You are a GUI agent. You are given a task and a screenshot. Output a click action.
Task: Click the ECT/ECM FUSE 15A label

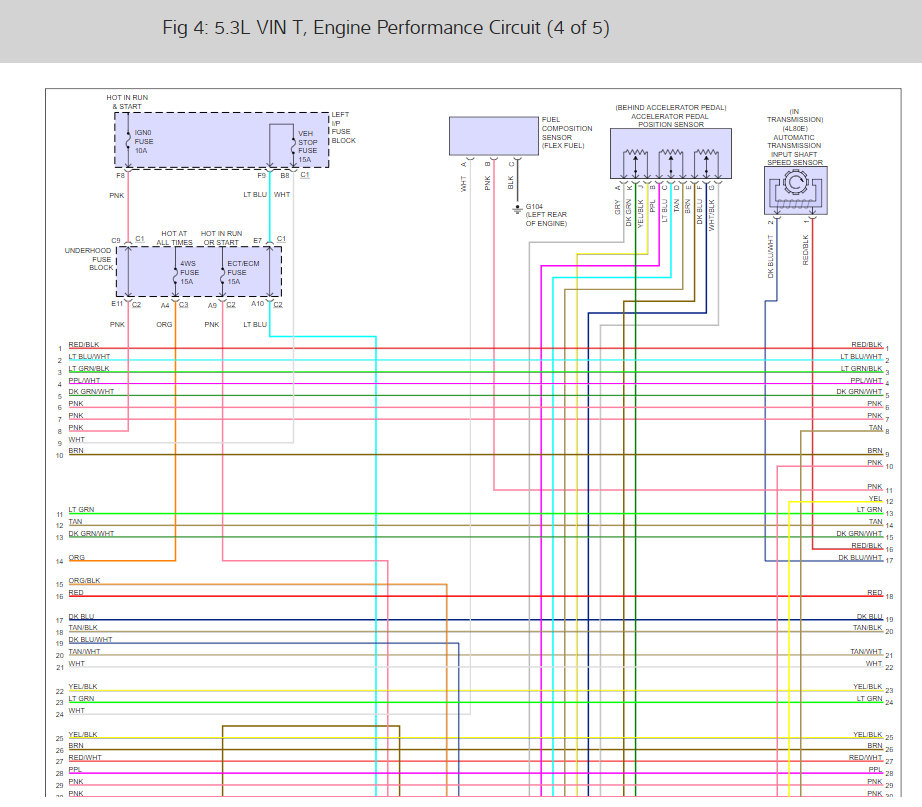[x=243, y=273]
